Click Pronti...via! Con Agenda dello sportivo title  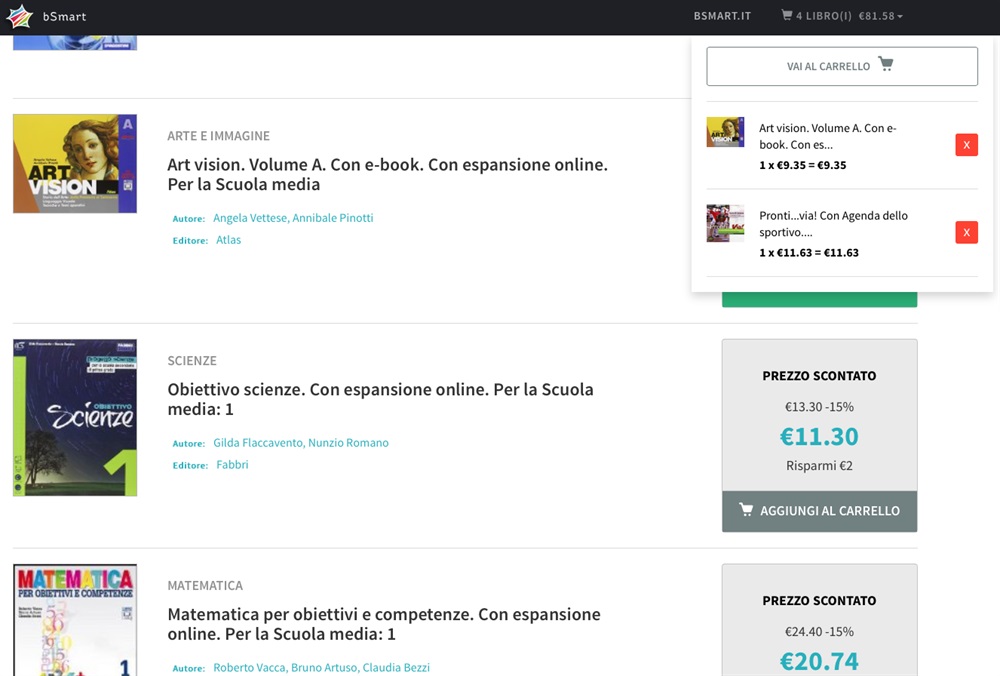pyautogui.click(x=833, y=224)
